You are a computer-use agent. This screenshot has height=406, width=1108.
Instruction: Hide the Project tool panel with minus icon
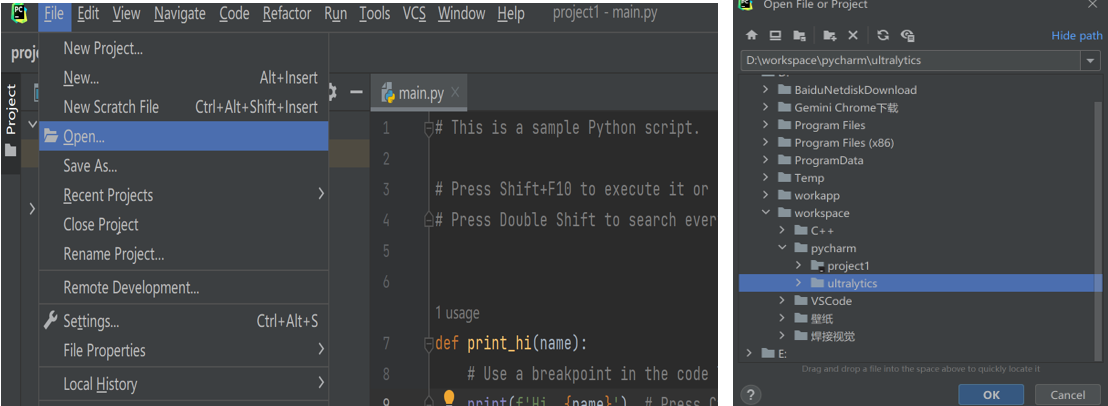tap(356, 92)
